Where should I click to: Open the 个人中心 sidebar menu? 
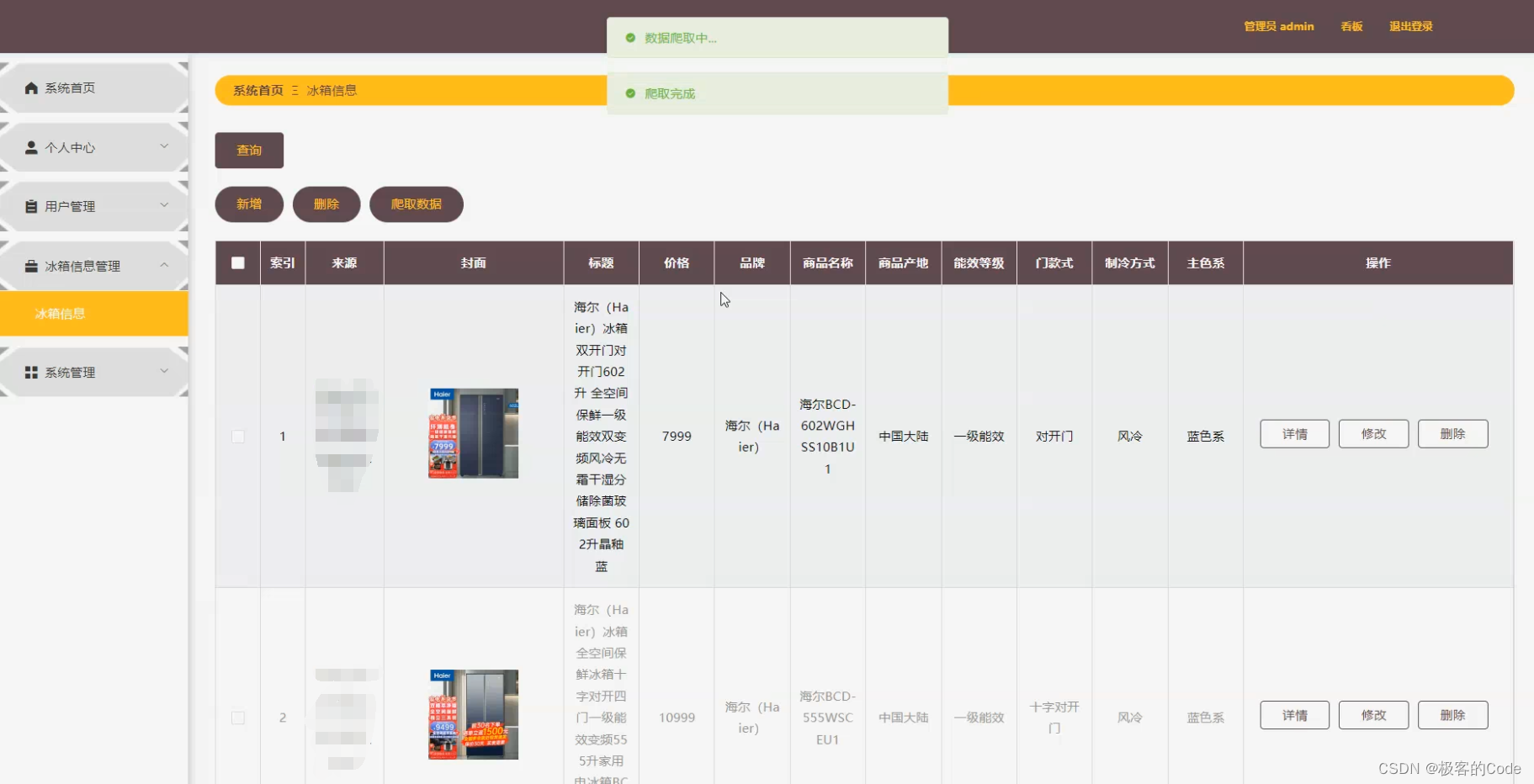[x=94, y=147]
